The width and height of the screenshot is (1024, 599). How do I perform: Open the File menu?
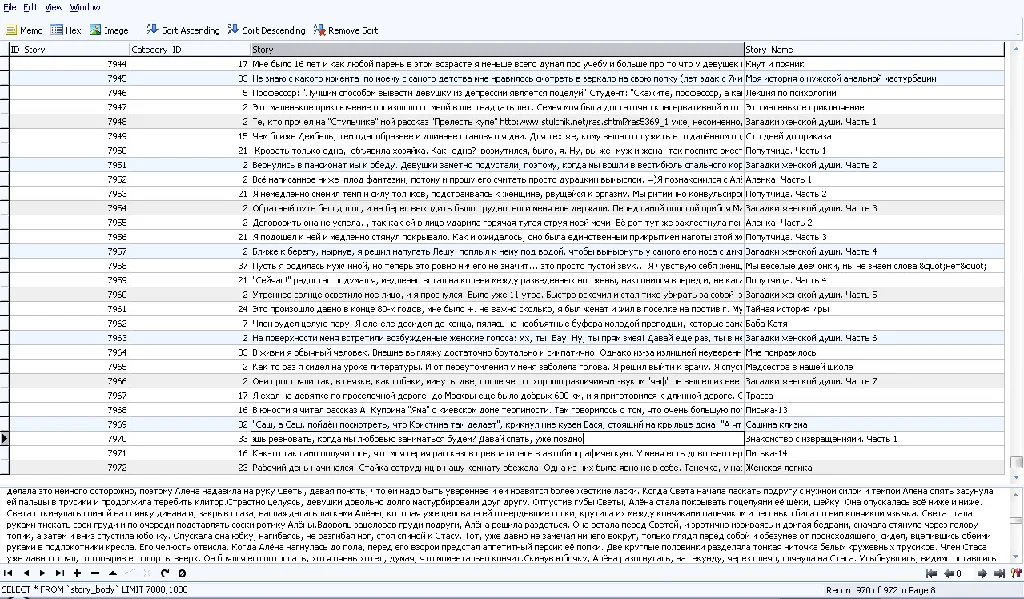pyautogui.click(x=9, y=7)
